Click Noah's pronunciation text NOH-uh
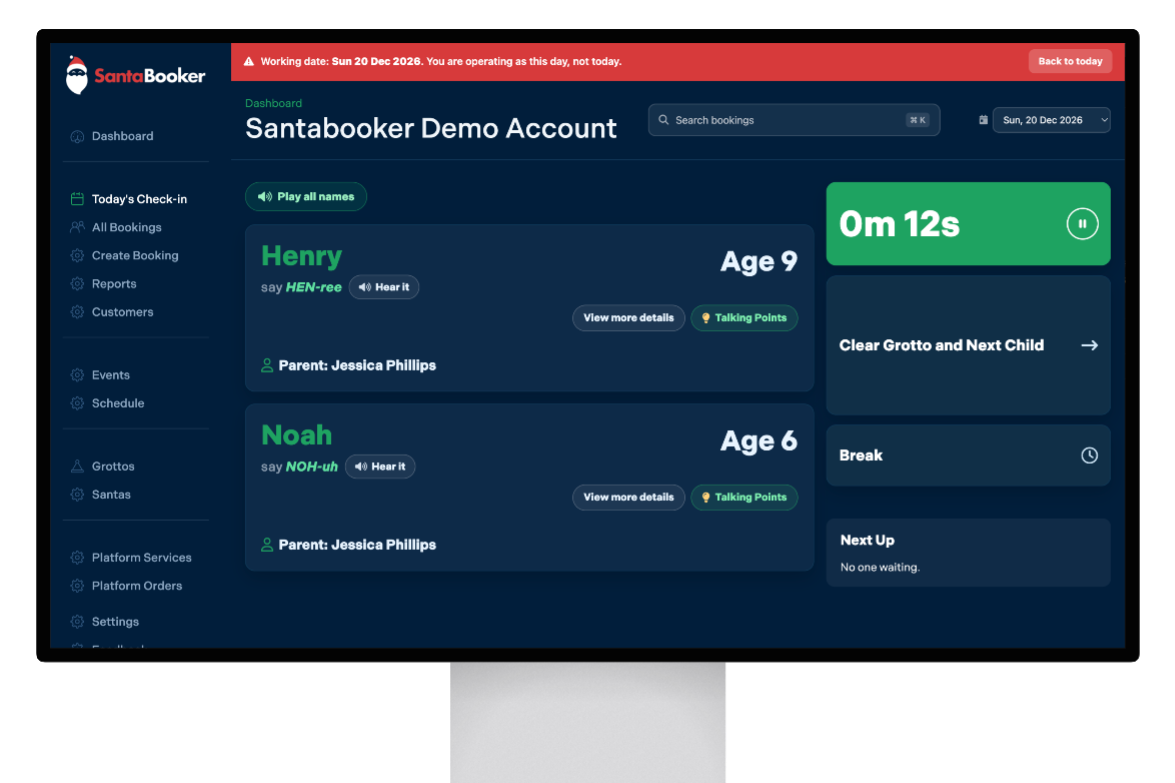 click(312, 466)
